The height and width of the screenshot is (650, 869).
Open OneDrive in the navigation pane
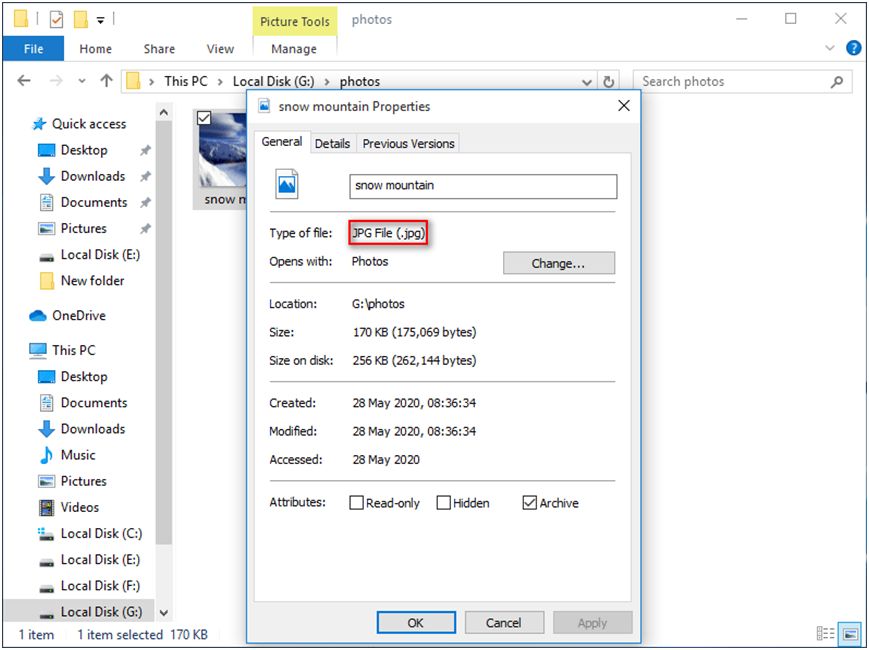click(x=78, y=315)
